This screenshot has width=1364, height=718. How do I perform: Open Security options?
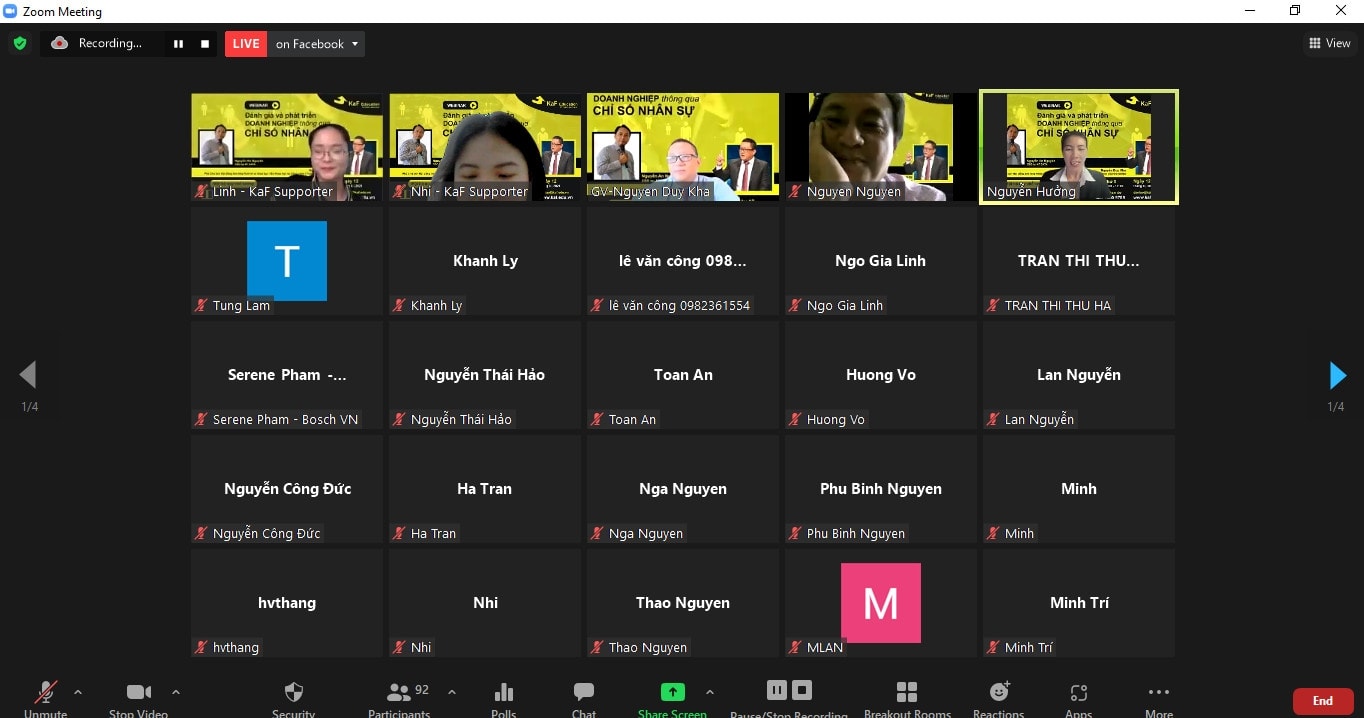pyautogui.click(x=294, y=698)
